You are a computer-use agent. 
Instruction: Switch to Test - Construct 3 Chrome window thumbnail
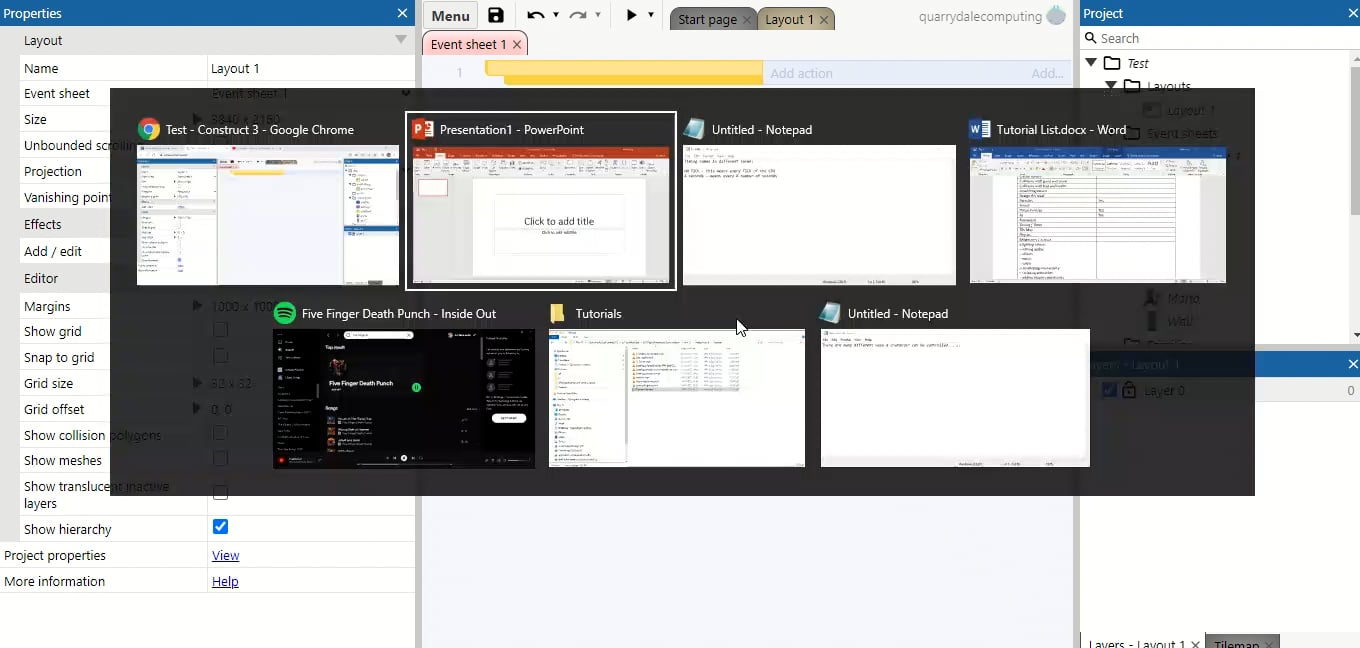268,215
